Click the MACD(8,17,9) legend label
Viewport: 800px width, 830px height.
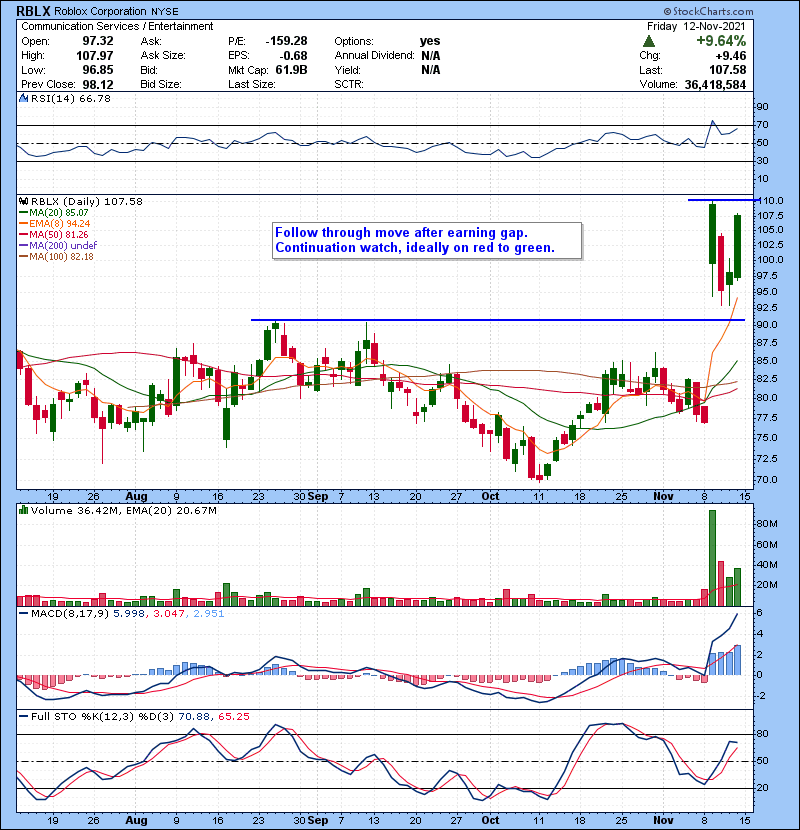point(70,614)
